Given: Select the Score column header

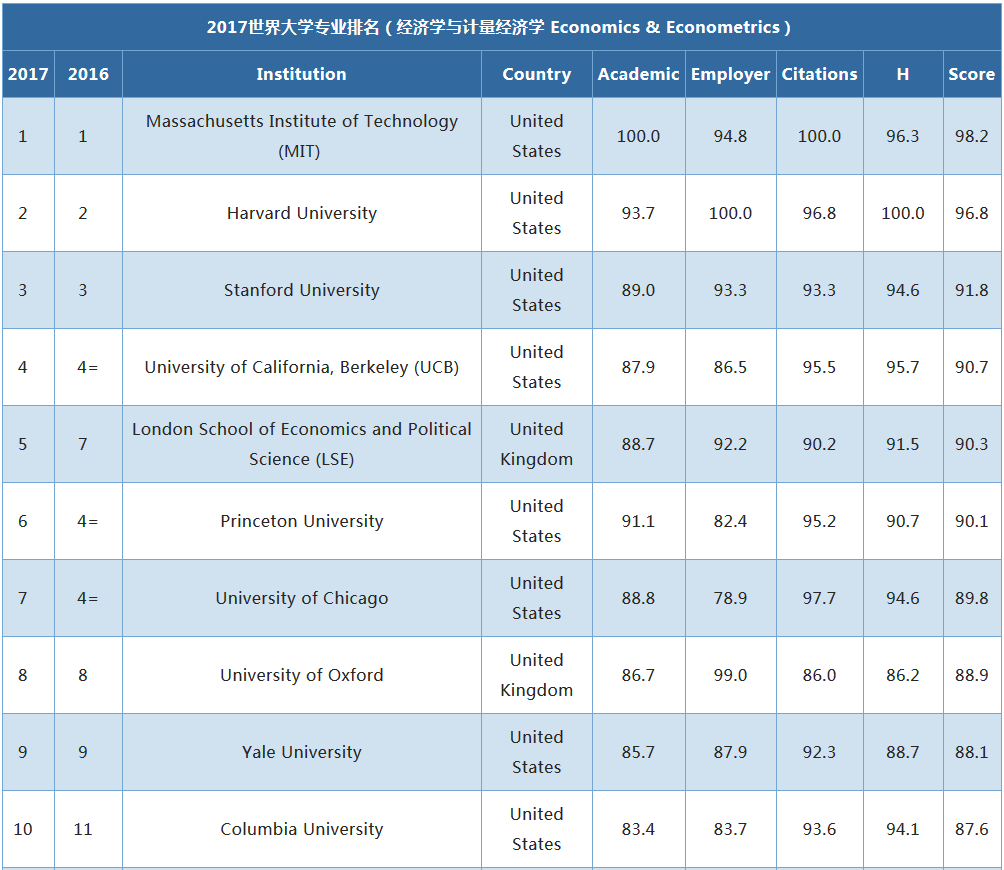Looking at the screenshot, I should coord(972,74).
